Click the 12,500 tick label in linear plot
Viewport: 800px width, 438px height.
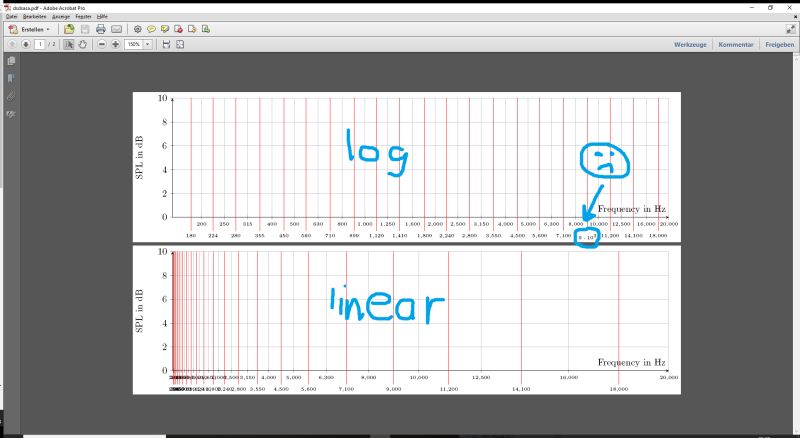point(481,377)
